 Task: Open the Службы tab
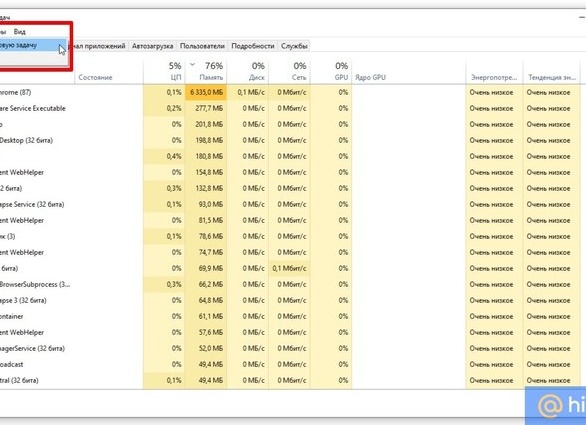pos(294,46)
